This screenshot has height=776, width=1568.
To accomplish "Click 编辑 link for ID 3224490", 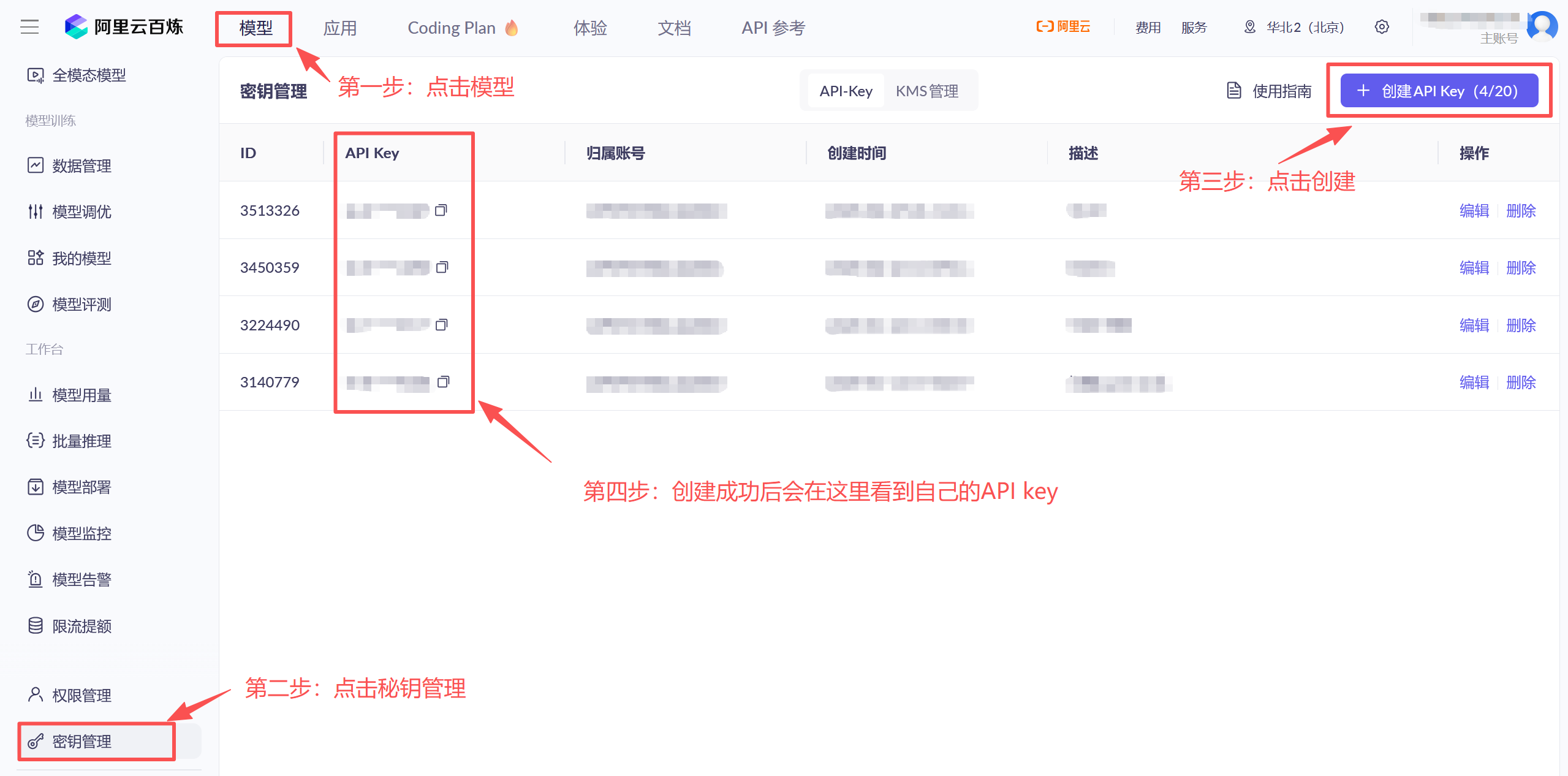I will coord(1474,325).
